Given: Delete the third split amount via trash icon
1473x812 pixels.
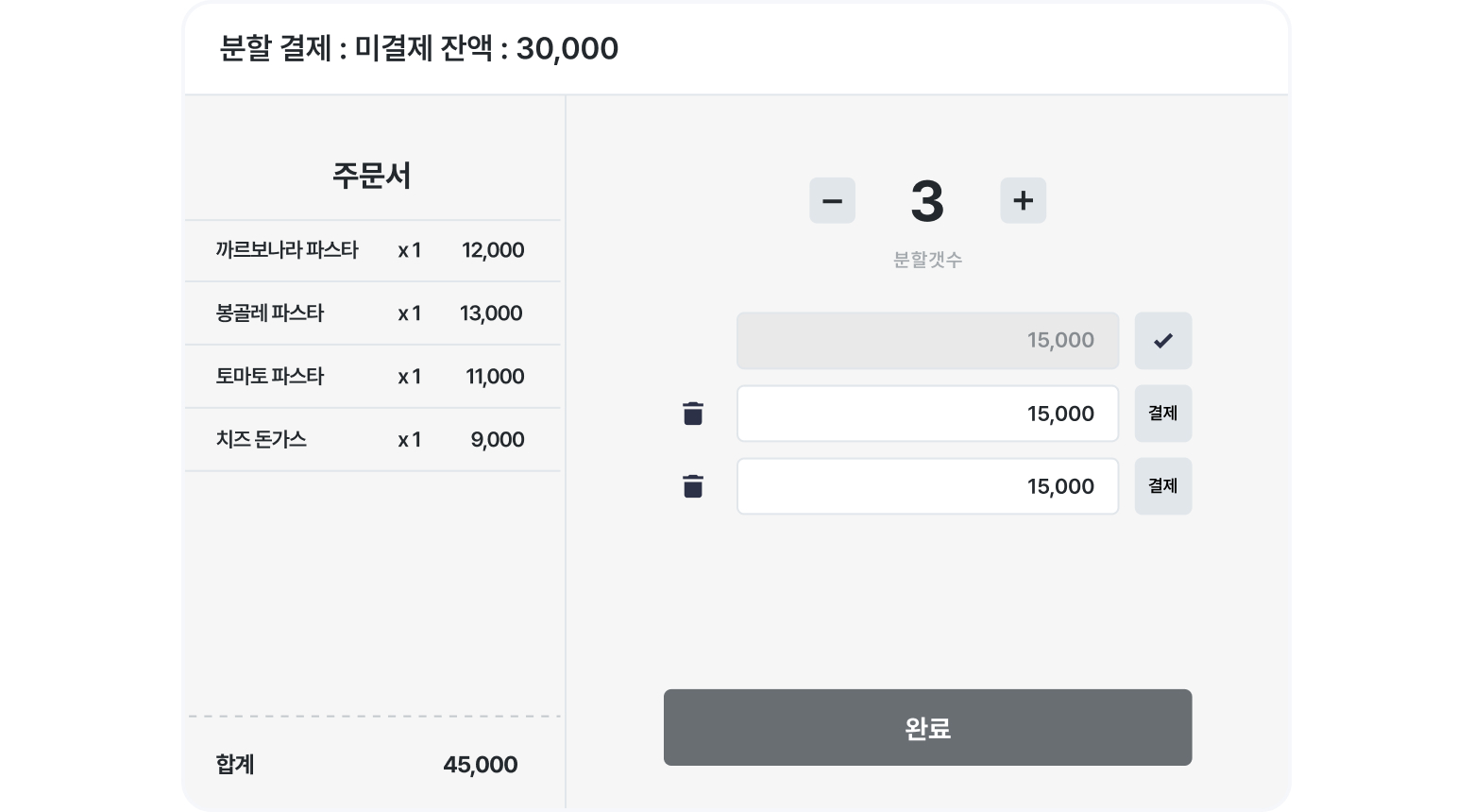Looking at the screenshot, I should point(693,486).
